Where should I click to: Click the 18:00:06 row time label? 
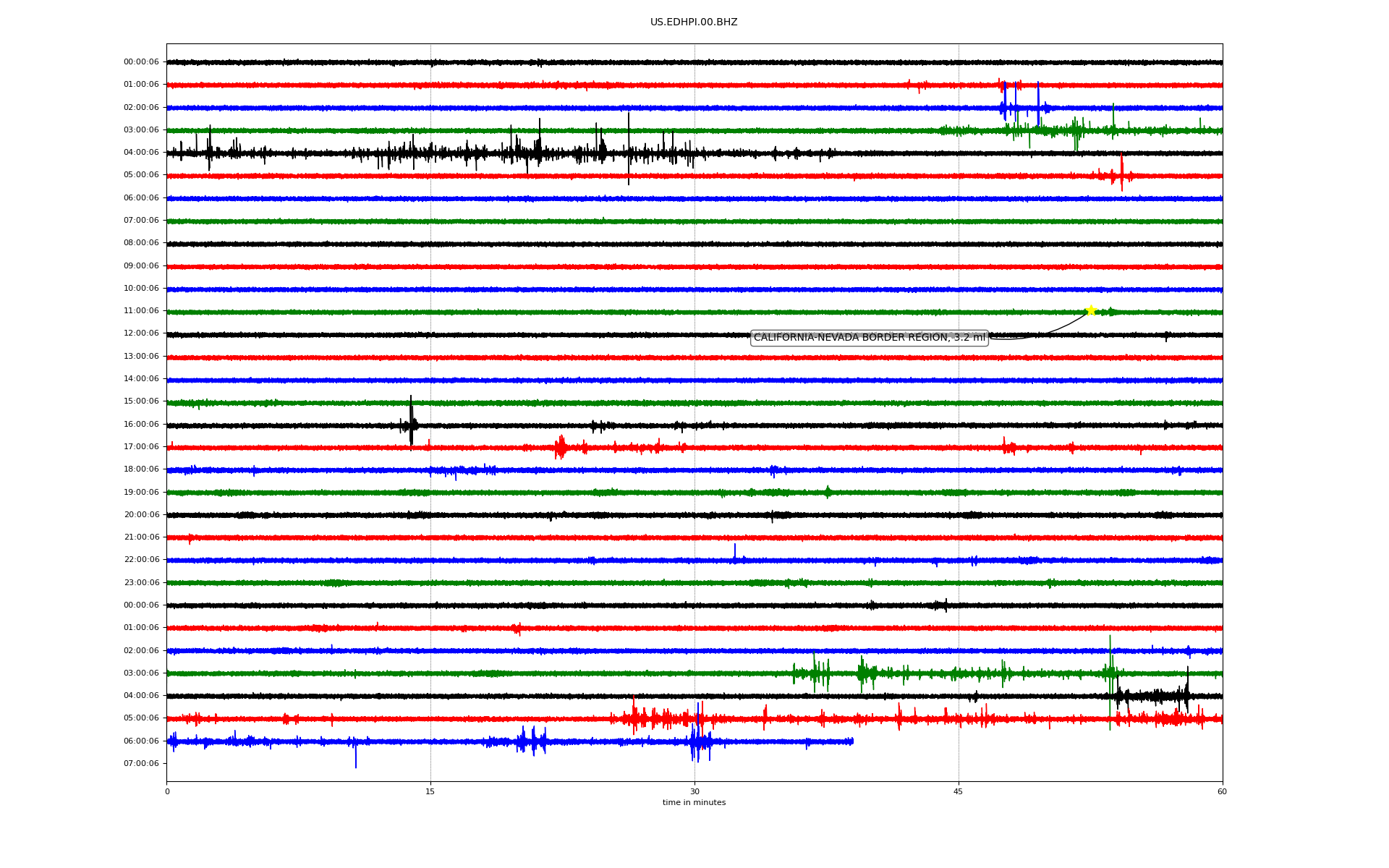[x=141, y=469]
